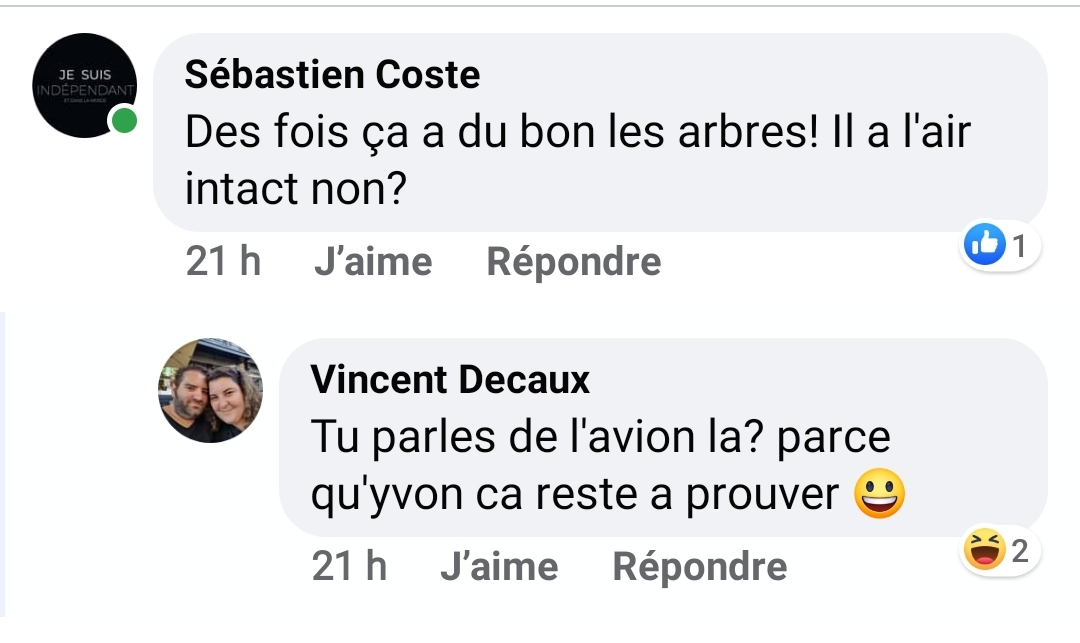Image resolution: width=1080 pixels, height=643 pixels.
Task: Open the 21 h timestamp on Sébastien's comment
Action: pos(223,262)
